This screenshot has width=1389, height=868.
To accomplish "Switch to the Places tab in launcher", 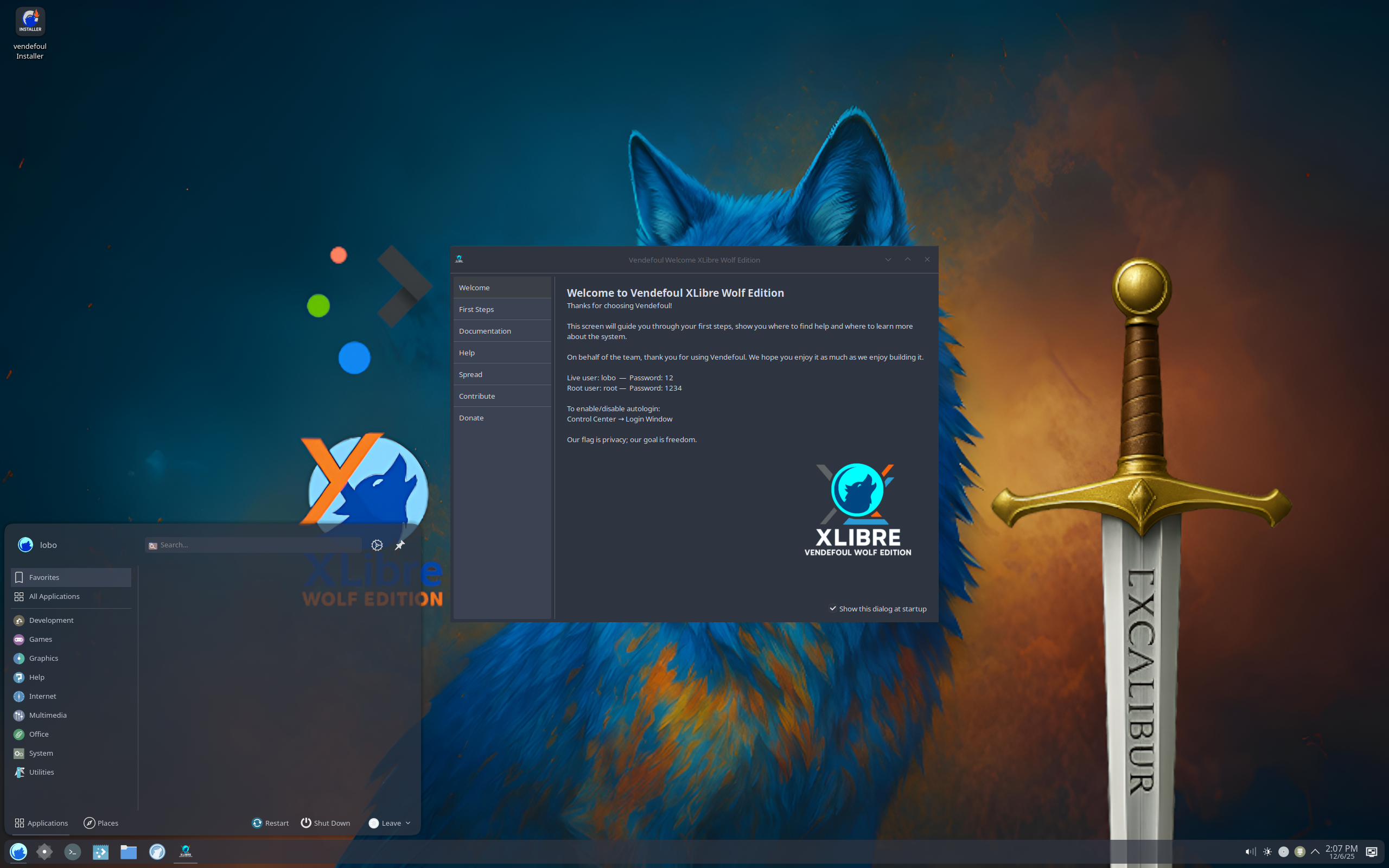I will point(101,822).
